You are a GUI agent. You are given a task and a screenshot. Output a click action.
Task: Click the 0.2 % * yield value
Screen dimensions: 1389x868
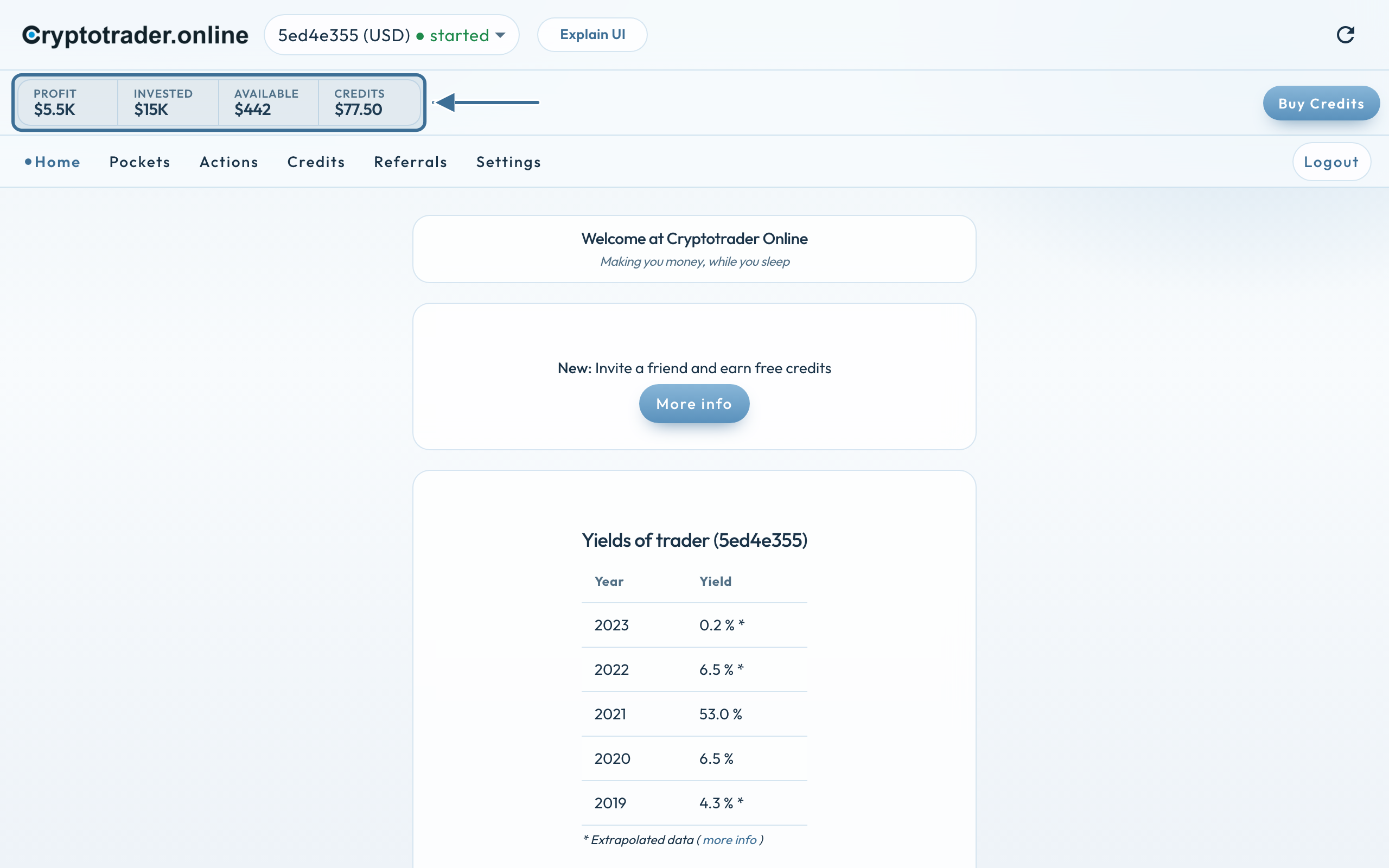pyautogui.click(x=722, y=624)
